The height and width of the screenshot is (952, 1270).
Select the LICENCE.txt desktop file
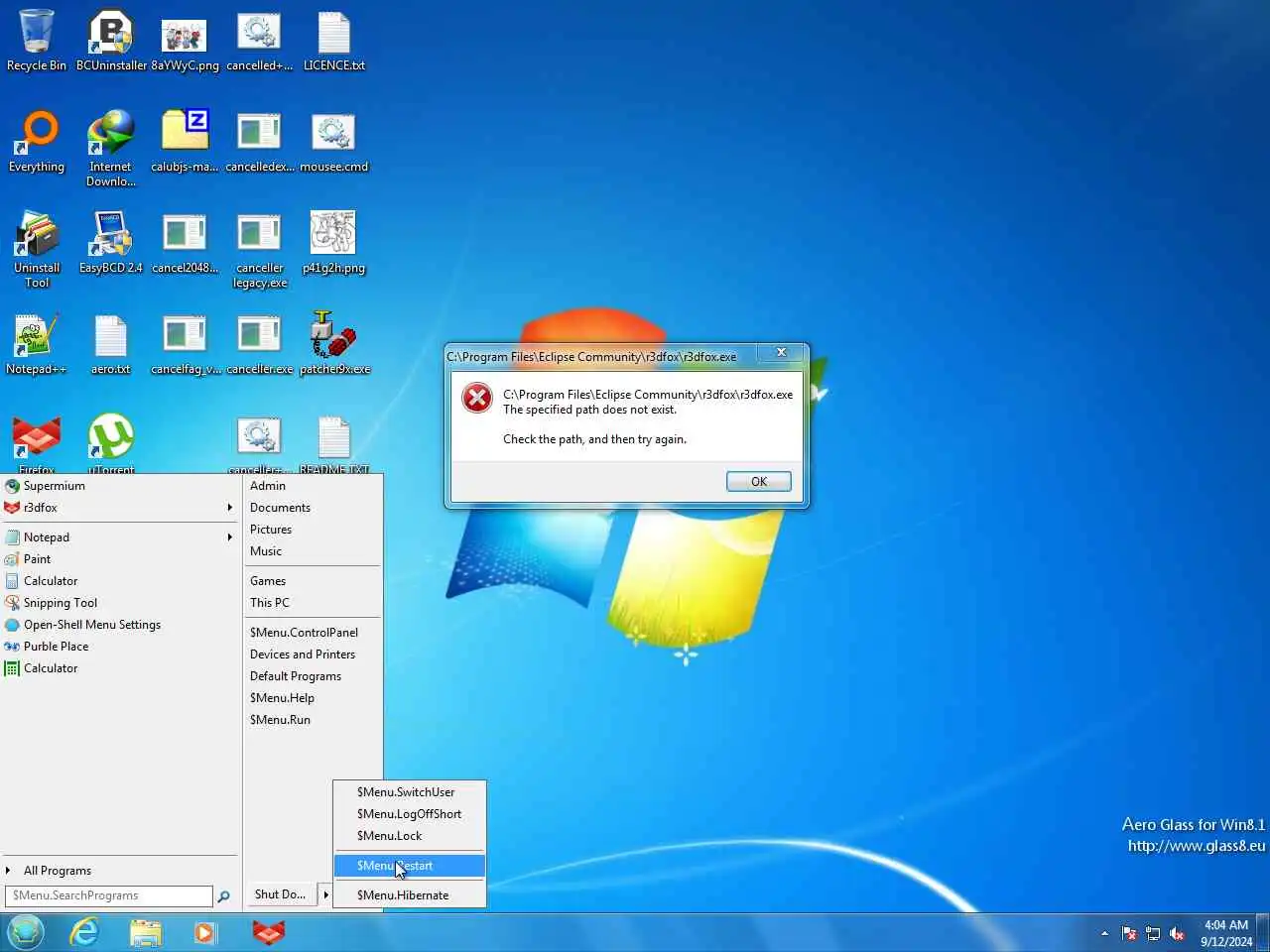click(333, 41)
